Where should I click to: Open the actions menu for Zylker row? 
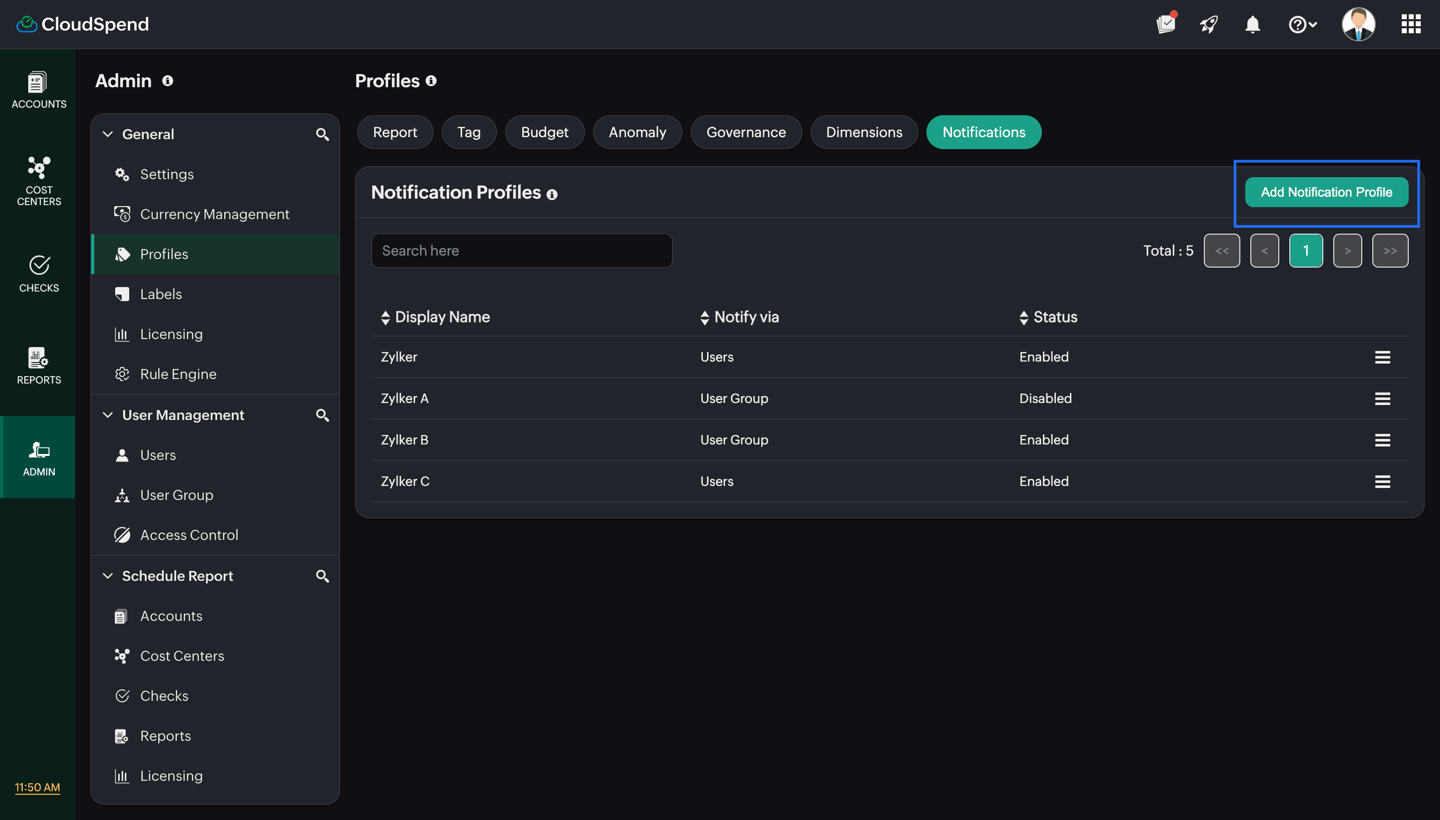click(1382, 357)
